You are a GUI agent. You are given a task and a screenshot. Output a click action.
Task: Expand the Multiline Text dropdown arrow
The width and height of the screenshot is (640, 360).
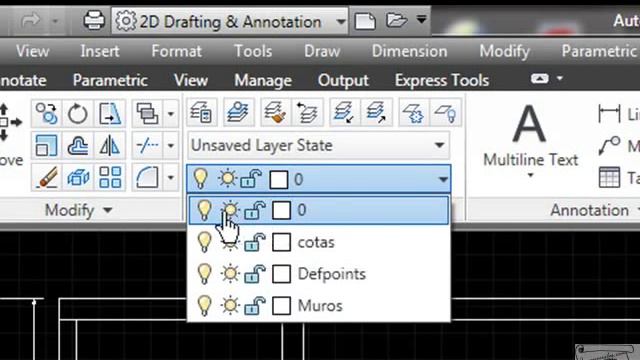(530, 176)
